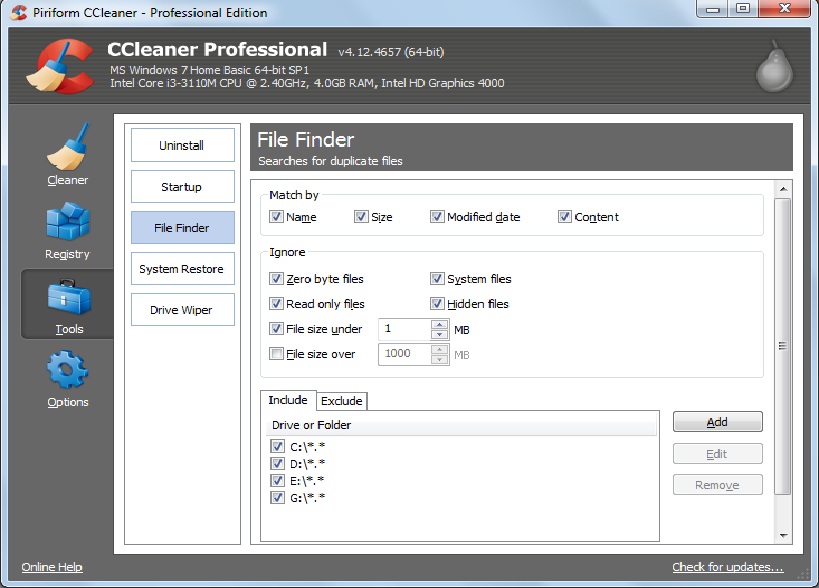Switch to the Exclude tab
The width and height of the screenshot is (819, 588).
[x=342, y=401]
